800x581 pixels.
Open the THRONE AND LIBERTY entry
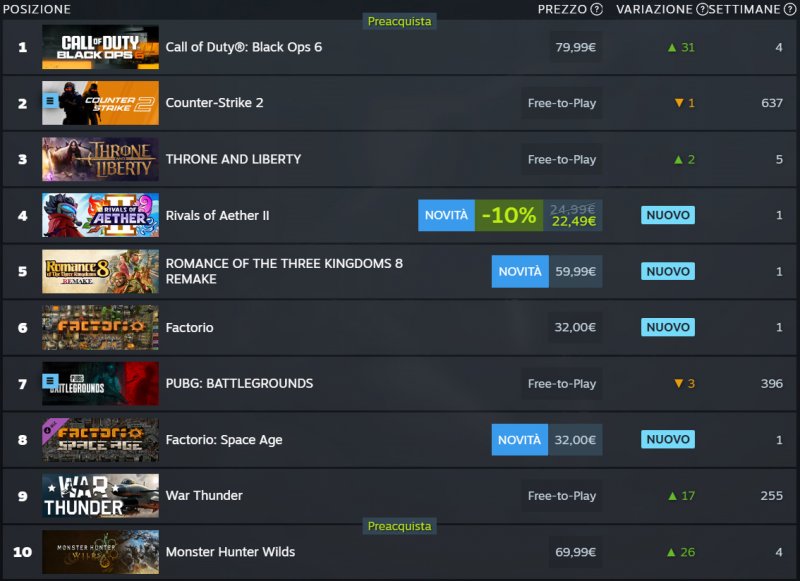click(233, 159)
